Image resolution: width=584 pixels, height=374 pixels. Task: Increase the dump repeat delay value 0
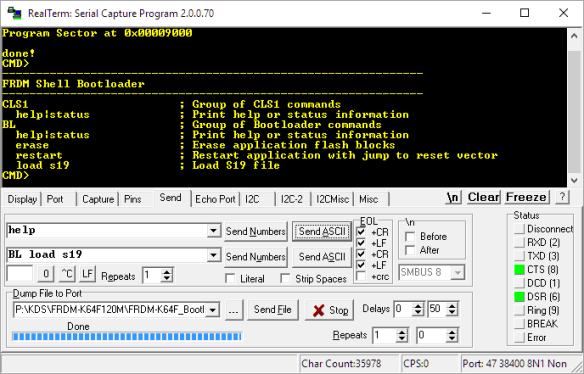[452, 332]
